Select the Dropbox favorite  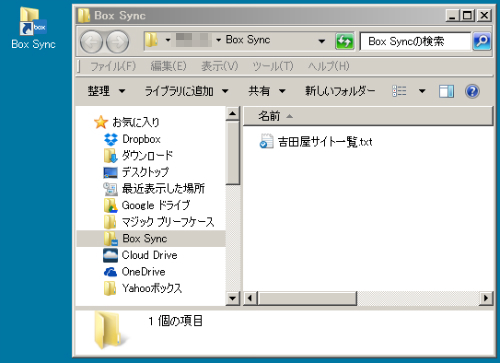click(141, 139)
